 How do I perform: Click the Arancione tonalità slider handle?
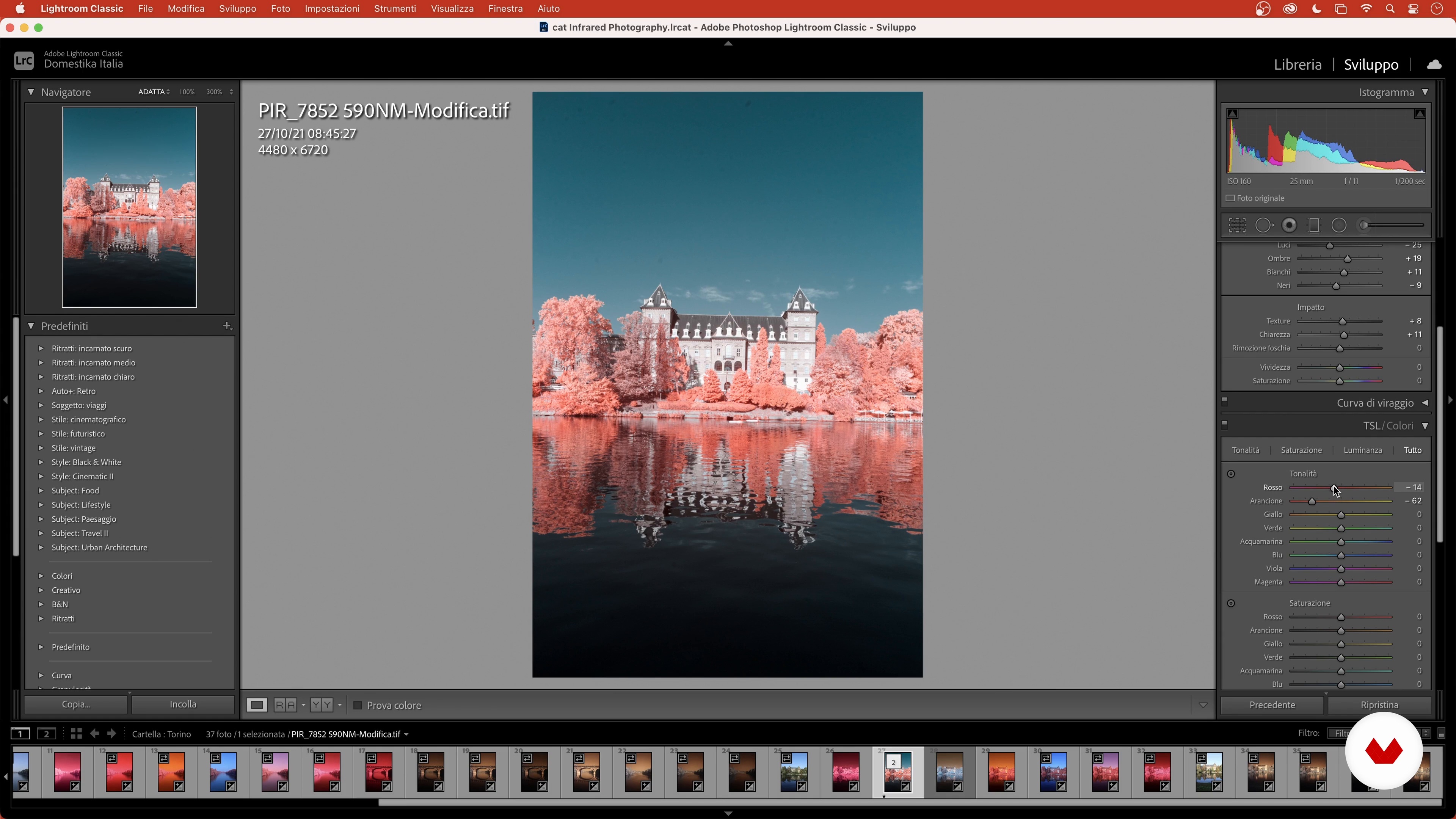point(1312,501)
